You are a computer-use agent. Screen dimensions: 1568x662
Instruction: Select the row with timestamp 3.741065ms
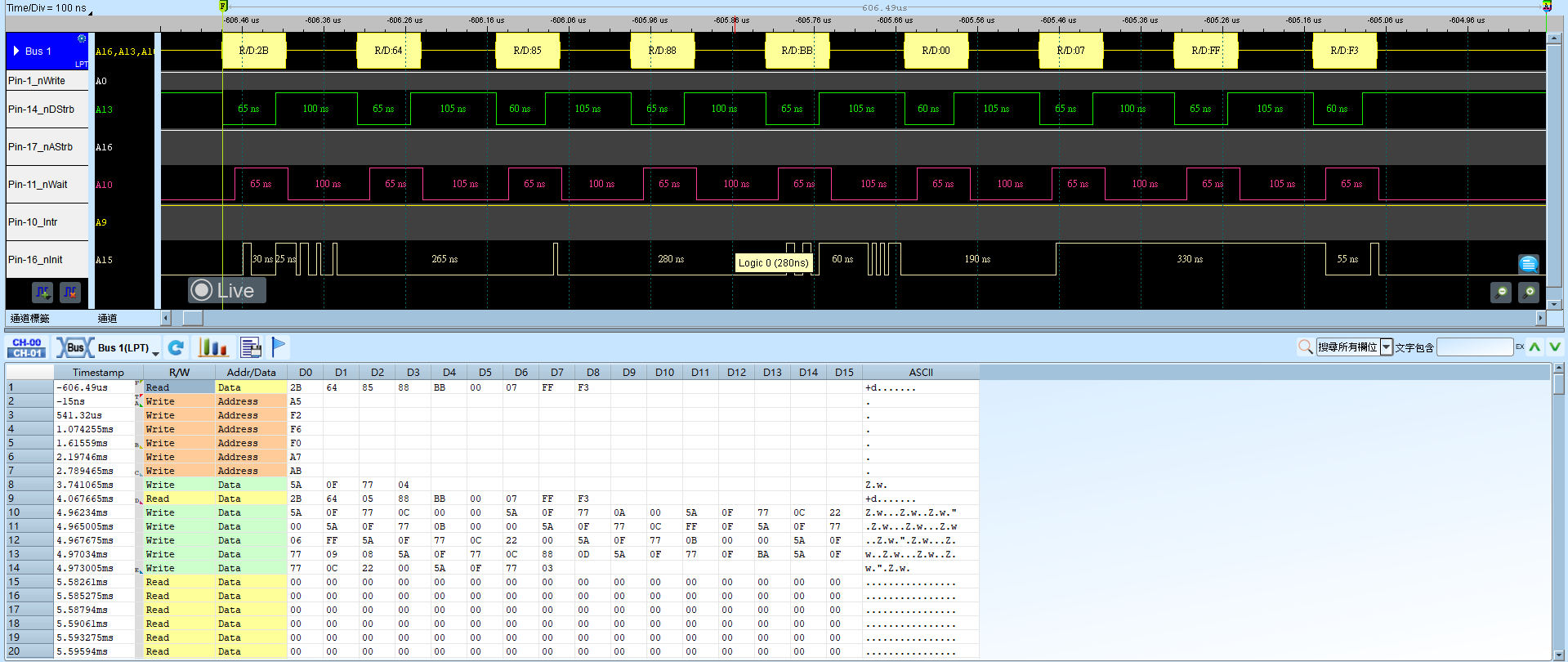(493, 485)
